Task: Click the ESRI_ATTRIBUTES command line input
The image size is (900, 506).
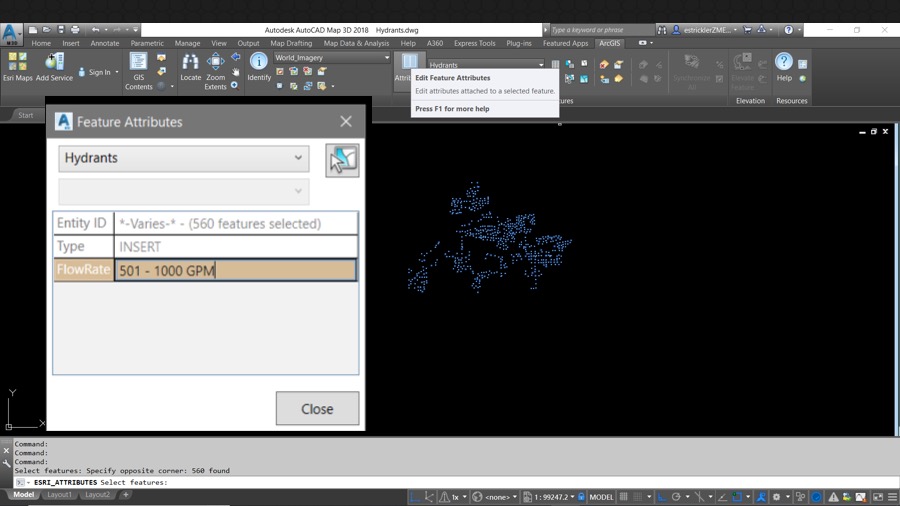Action: (x=457, y=482)
